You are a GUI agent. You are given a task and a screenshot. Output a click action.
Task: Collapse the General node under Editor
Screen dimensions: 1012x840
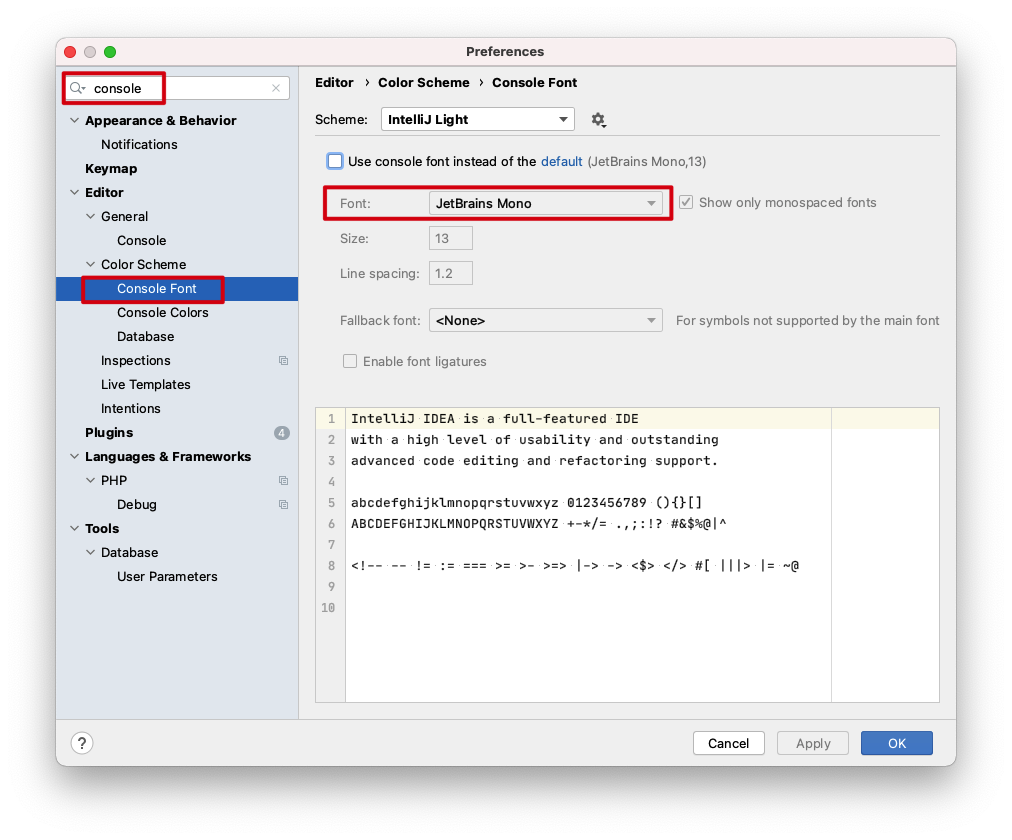[90, 217]
